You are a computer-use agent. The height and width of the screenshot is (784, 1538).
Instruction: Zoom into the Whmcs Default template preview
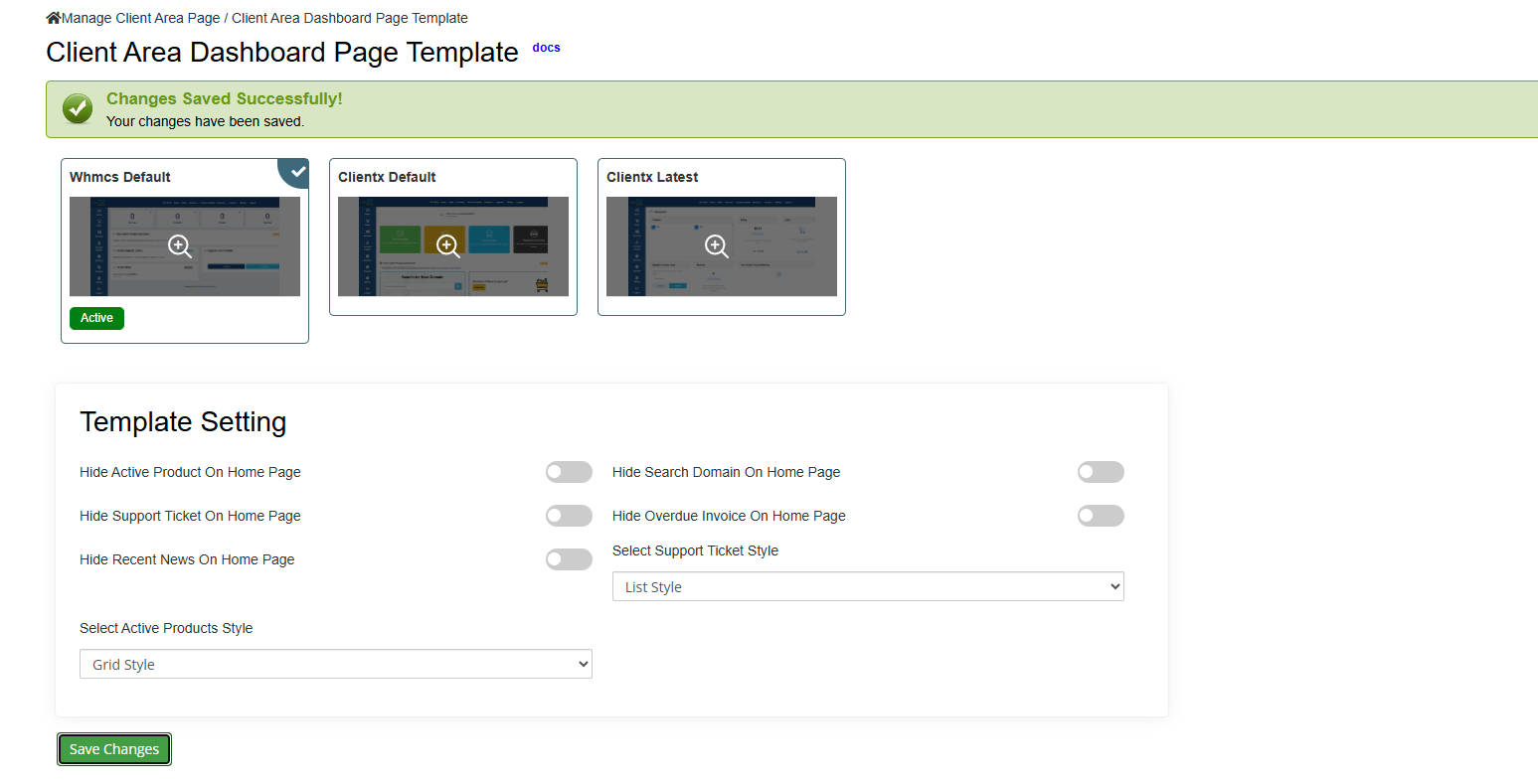click(180, 246)
